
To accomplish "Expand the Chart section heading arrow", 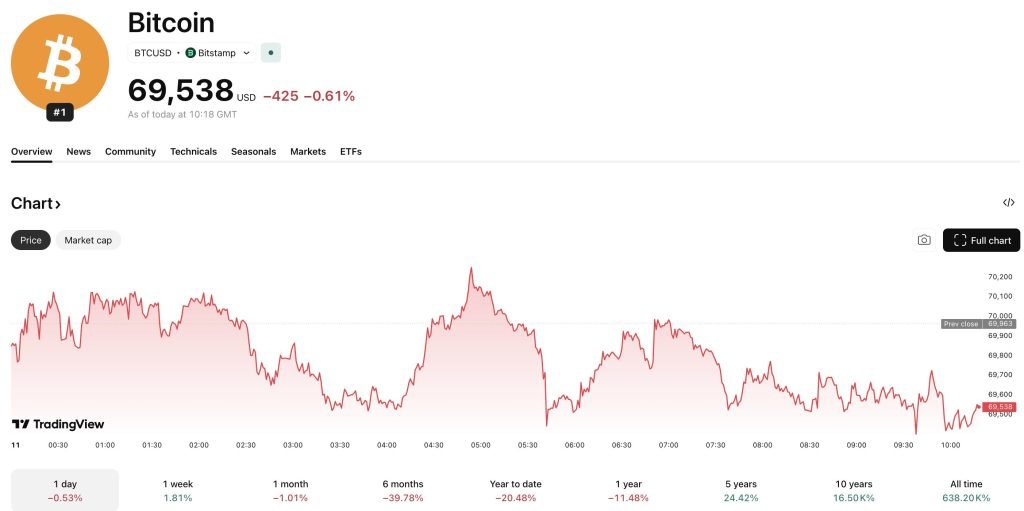I will coord(58,204).
